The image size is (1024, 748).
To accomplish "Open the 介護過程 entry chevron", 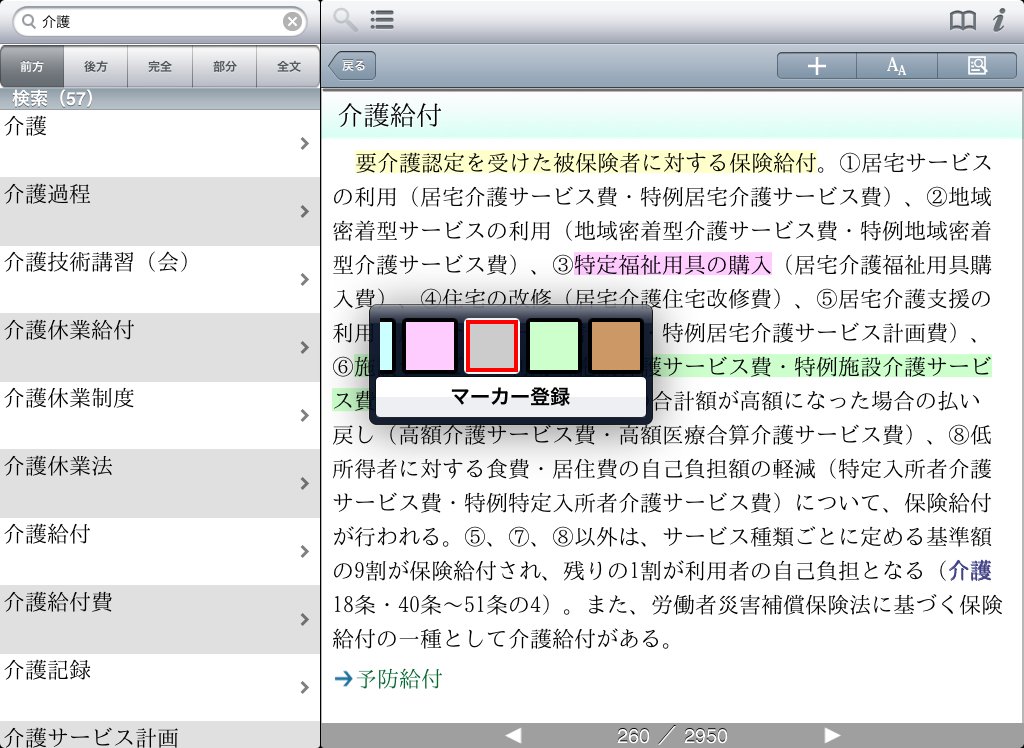I will coord(304,212).
